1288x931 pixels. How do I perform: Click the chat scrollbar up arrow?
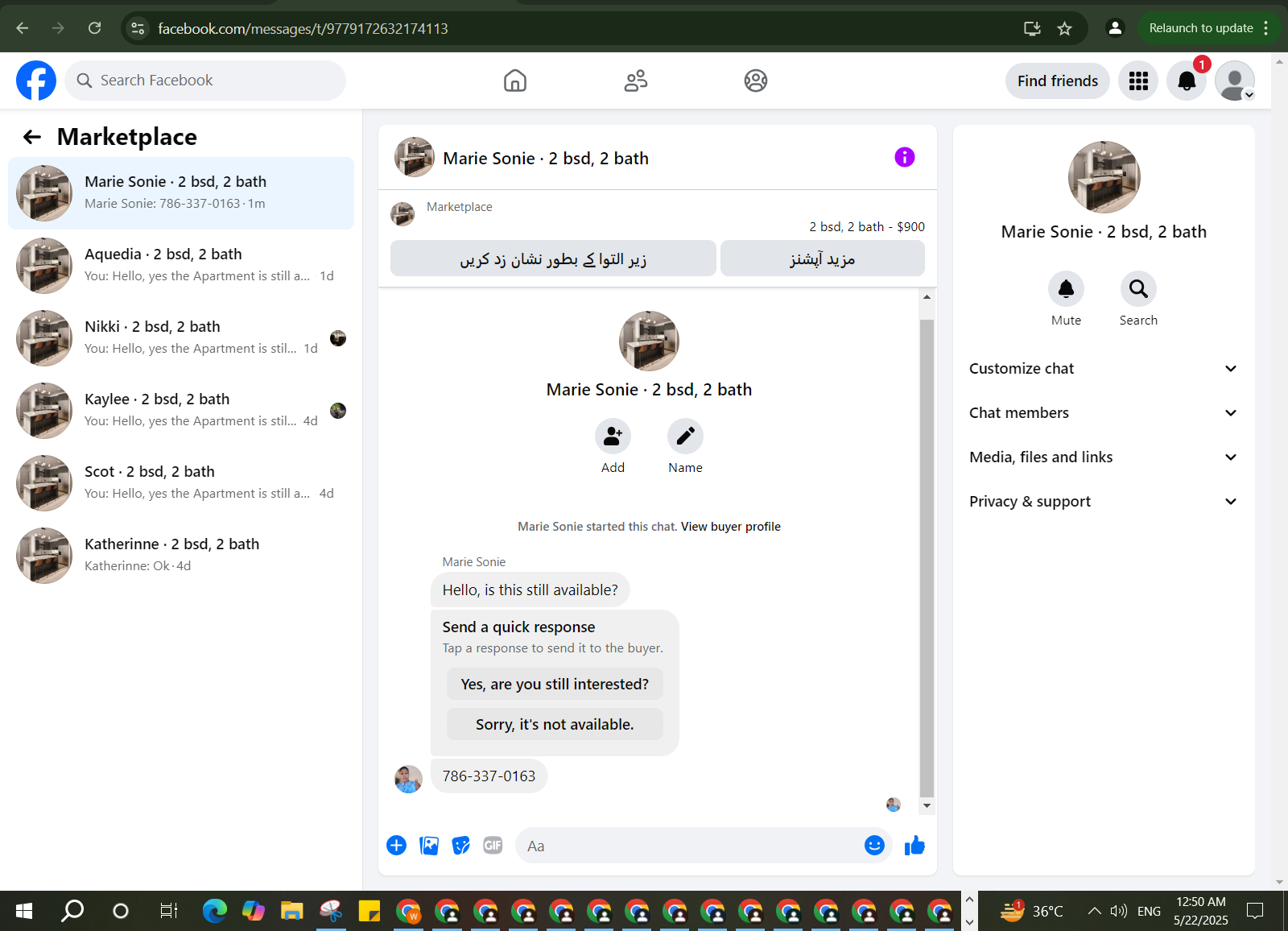tap(927, 297)
